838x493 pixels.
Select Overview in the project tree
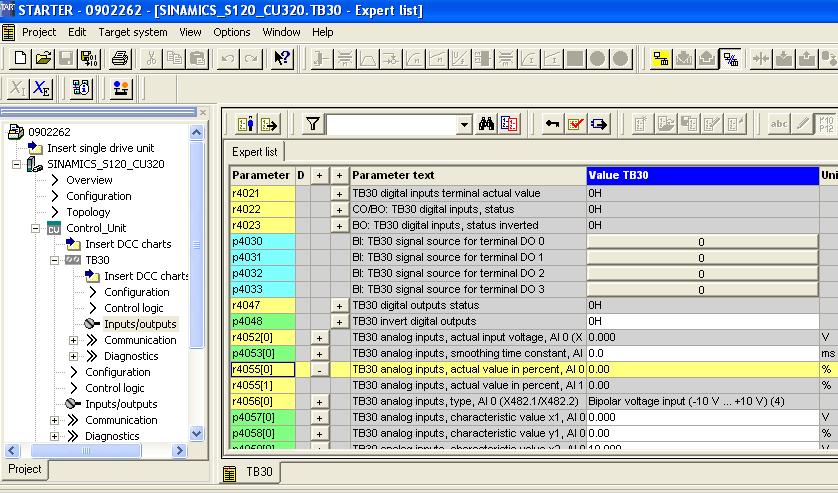[x=89, y=180]
